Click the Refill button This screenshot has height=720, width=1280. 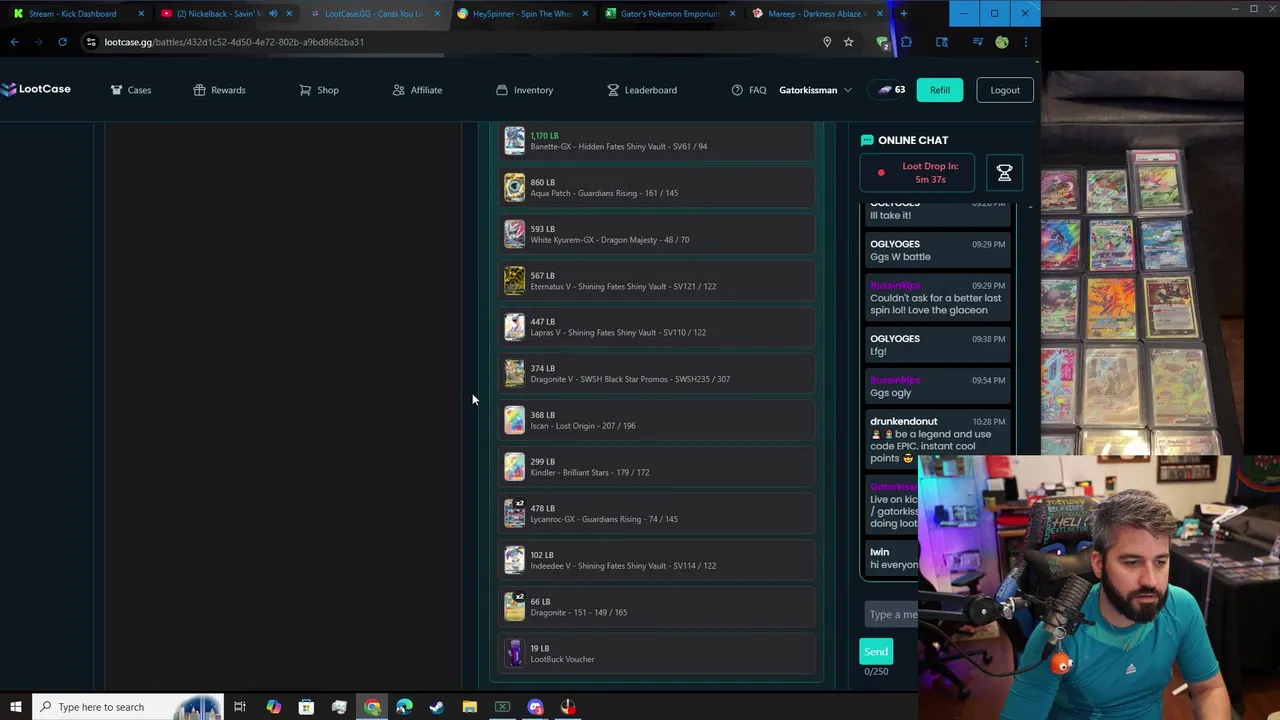coord(940,90)
